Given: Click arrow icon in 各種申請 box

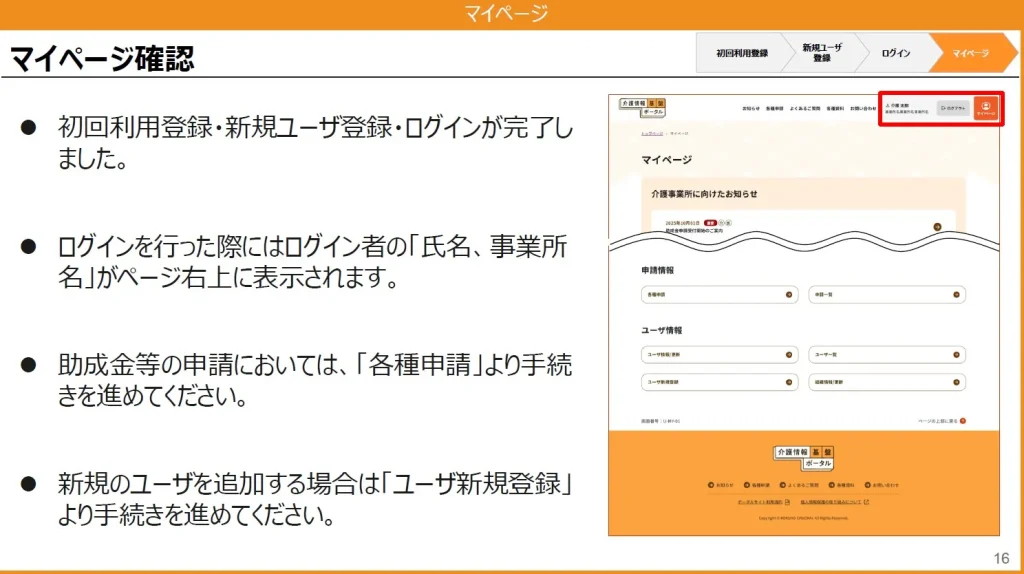Looking at the screenshot, I should coord(789,295).
